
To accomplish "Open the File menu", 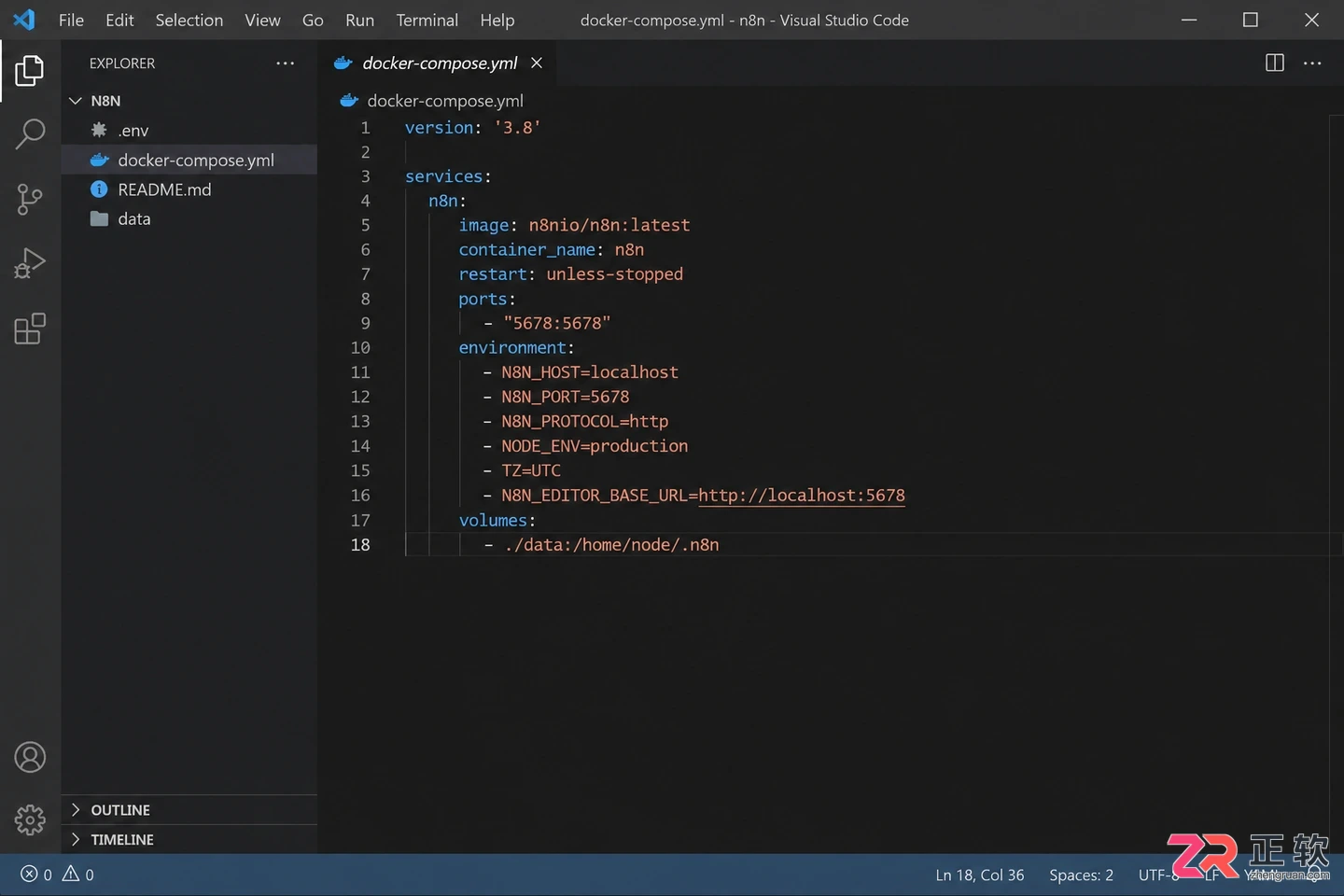I will coord(71,20).
